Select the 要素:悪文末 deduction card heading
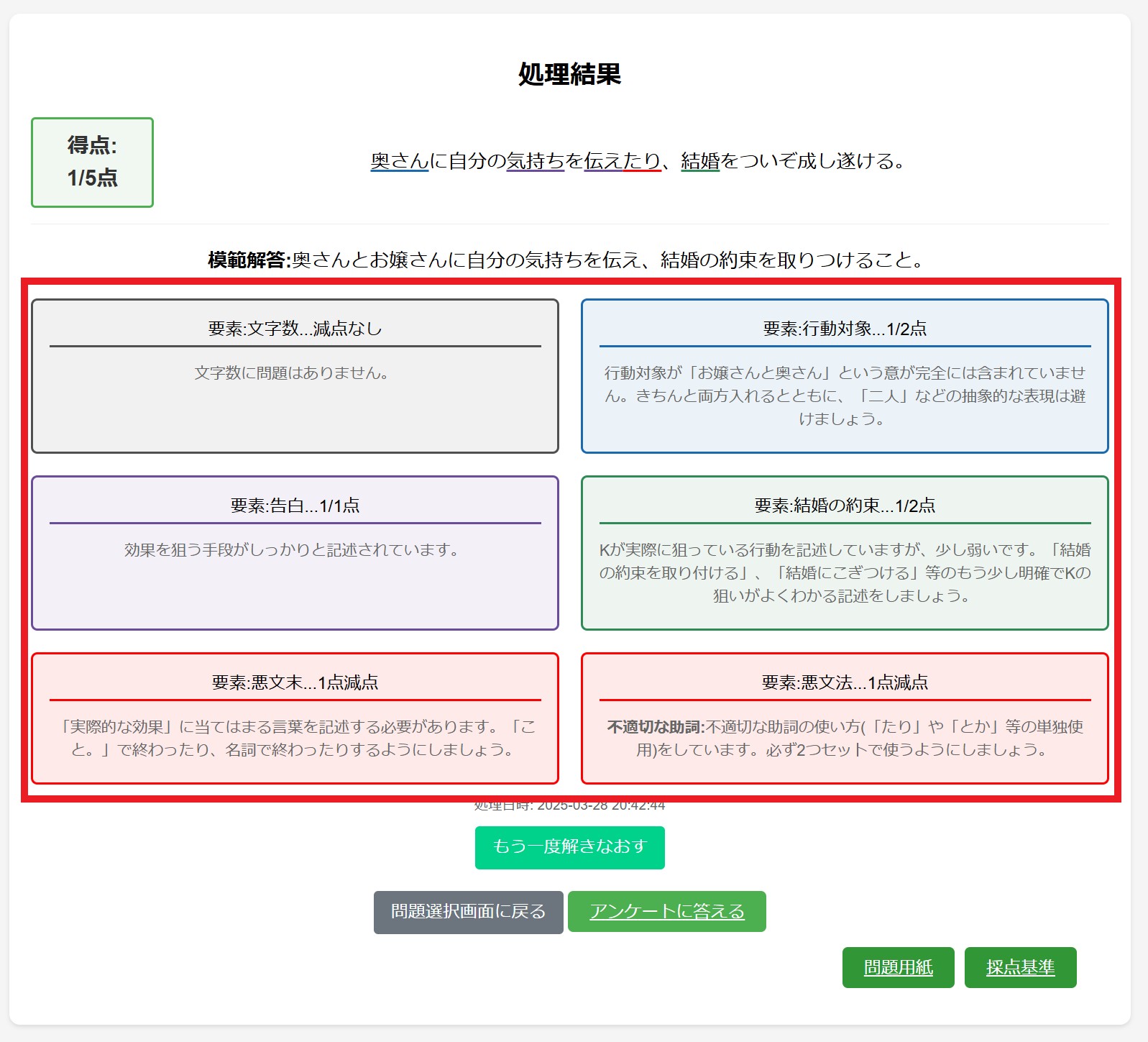Screen dimensions: 1148x1042 (295, 682)
